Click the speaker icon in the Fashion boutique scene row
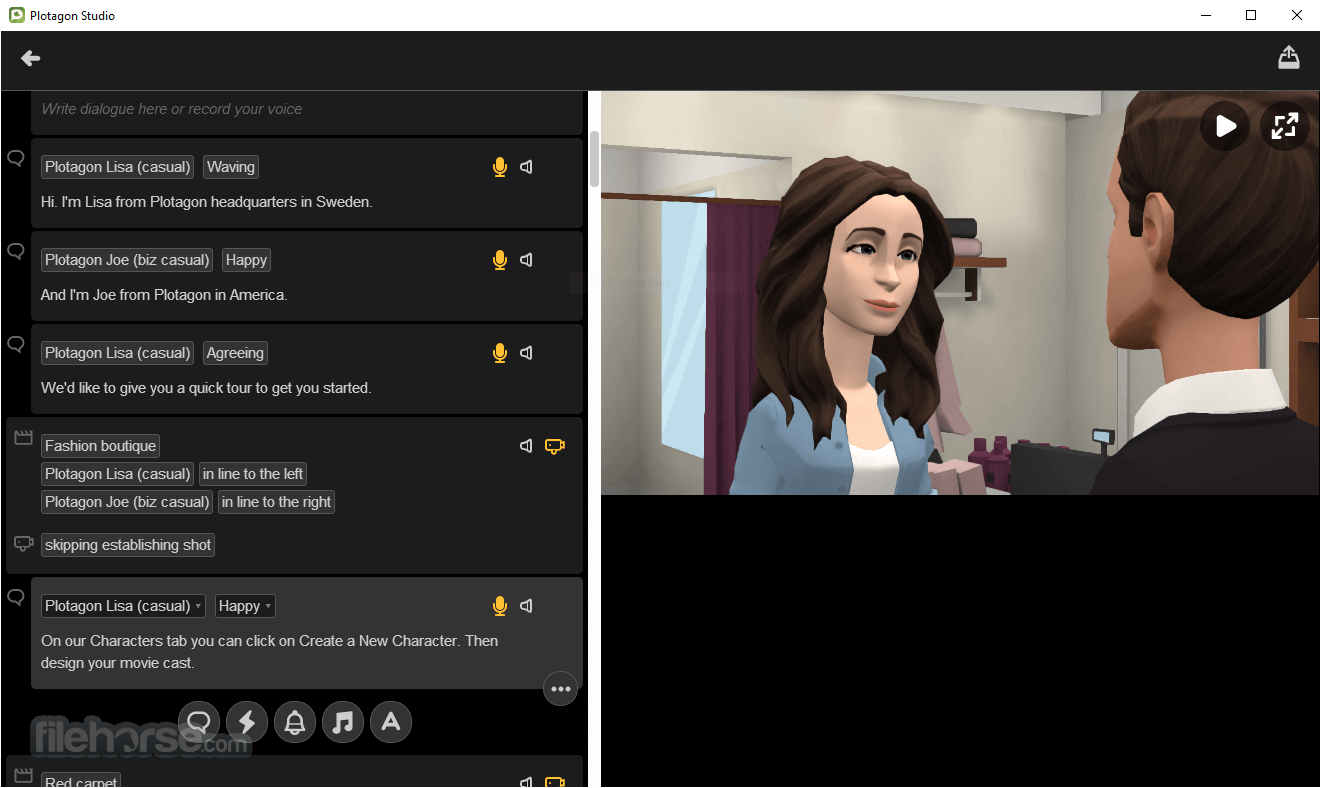 click(527, 446)
